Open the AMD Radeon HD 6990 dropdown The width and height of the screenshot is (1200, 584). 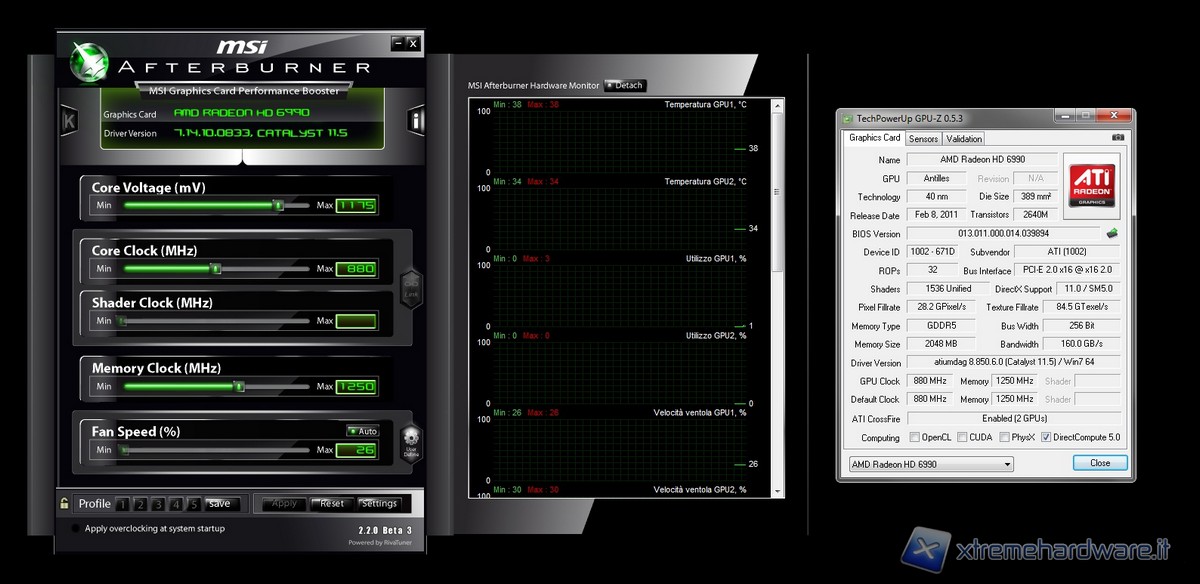point(929,464)
